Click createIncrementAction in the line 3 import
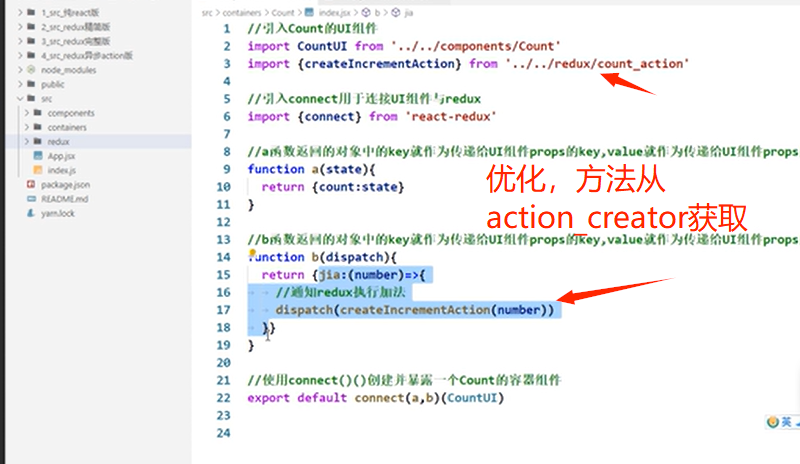 click(x=379, y=64)
